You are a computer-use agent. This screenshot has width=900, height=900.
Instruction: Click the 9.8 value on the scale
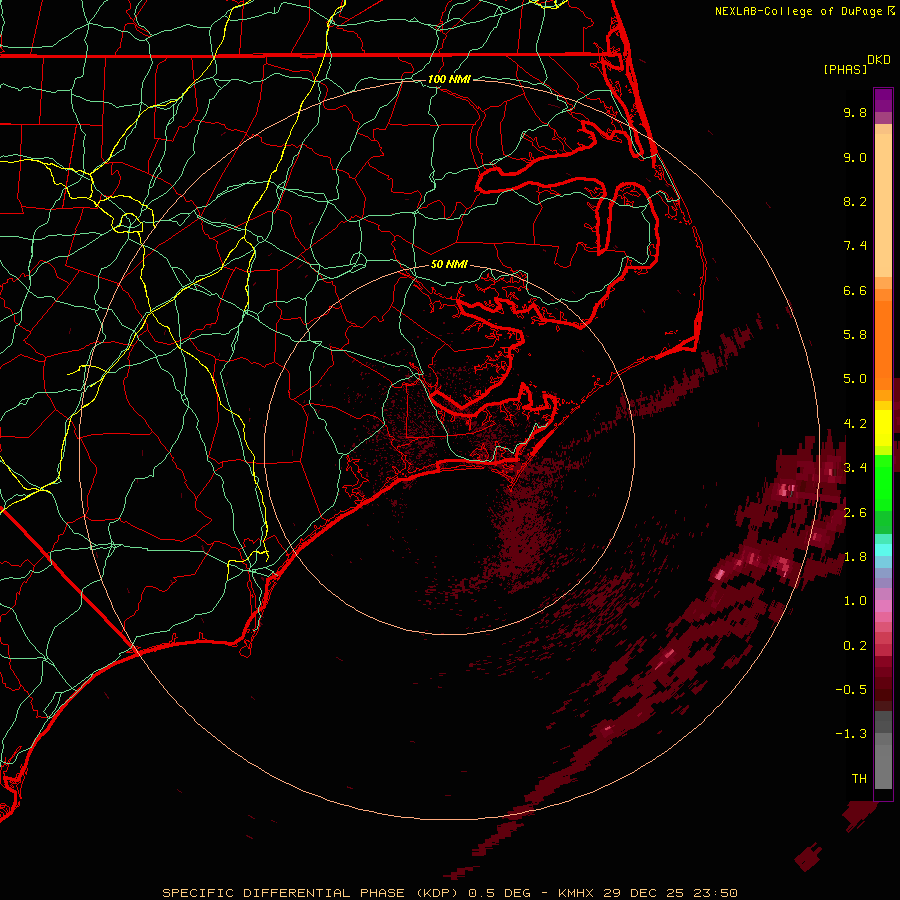855,112
